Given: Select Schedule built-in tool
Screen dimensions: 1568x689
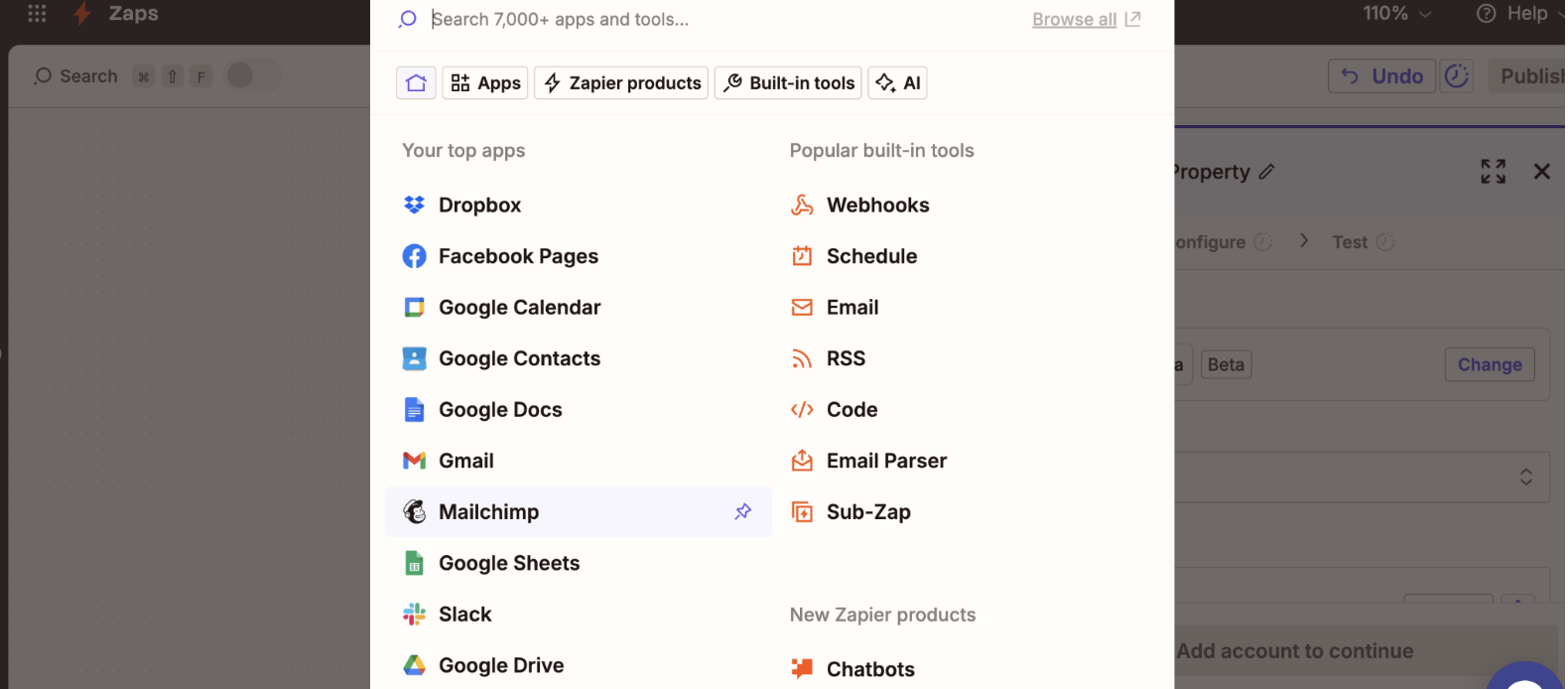Looking at the screenshot, I should [966, 256].
